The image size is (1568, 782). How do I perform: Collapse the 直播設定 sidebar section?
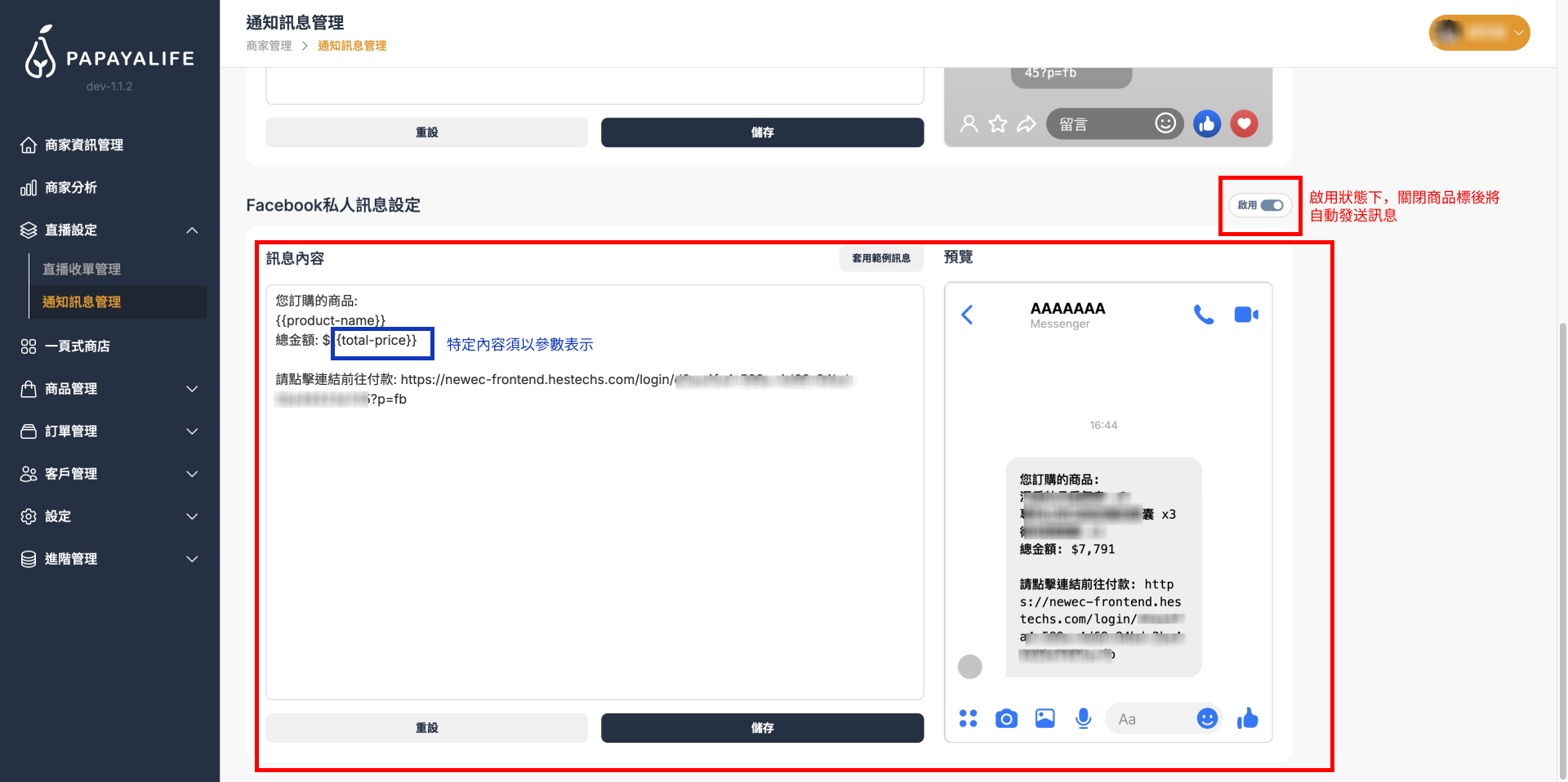tap(192, 230)
